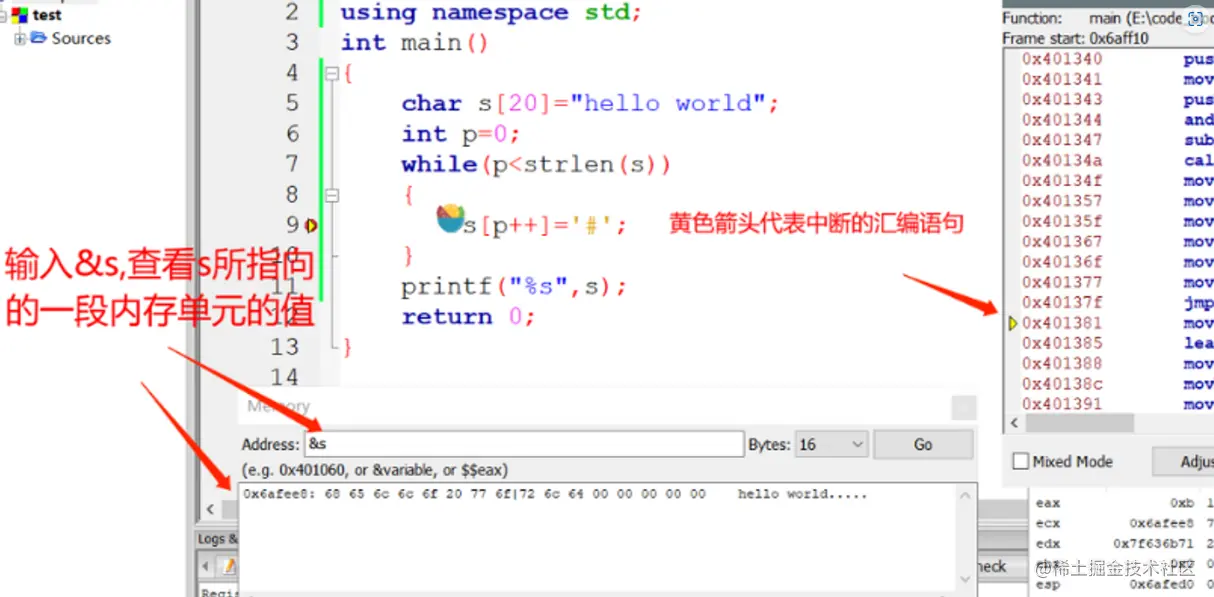This screenshot has width=1214, height=597.
Task: Collapse the while-block fold at line 8
Action: point(333,195)
